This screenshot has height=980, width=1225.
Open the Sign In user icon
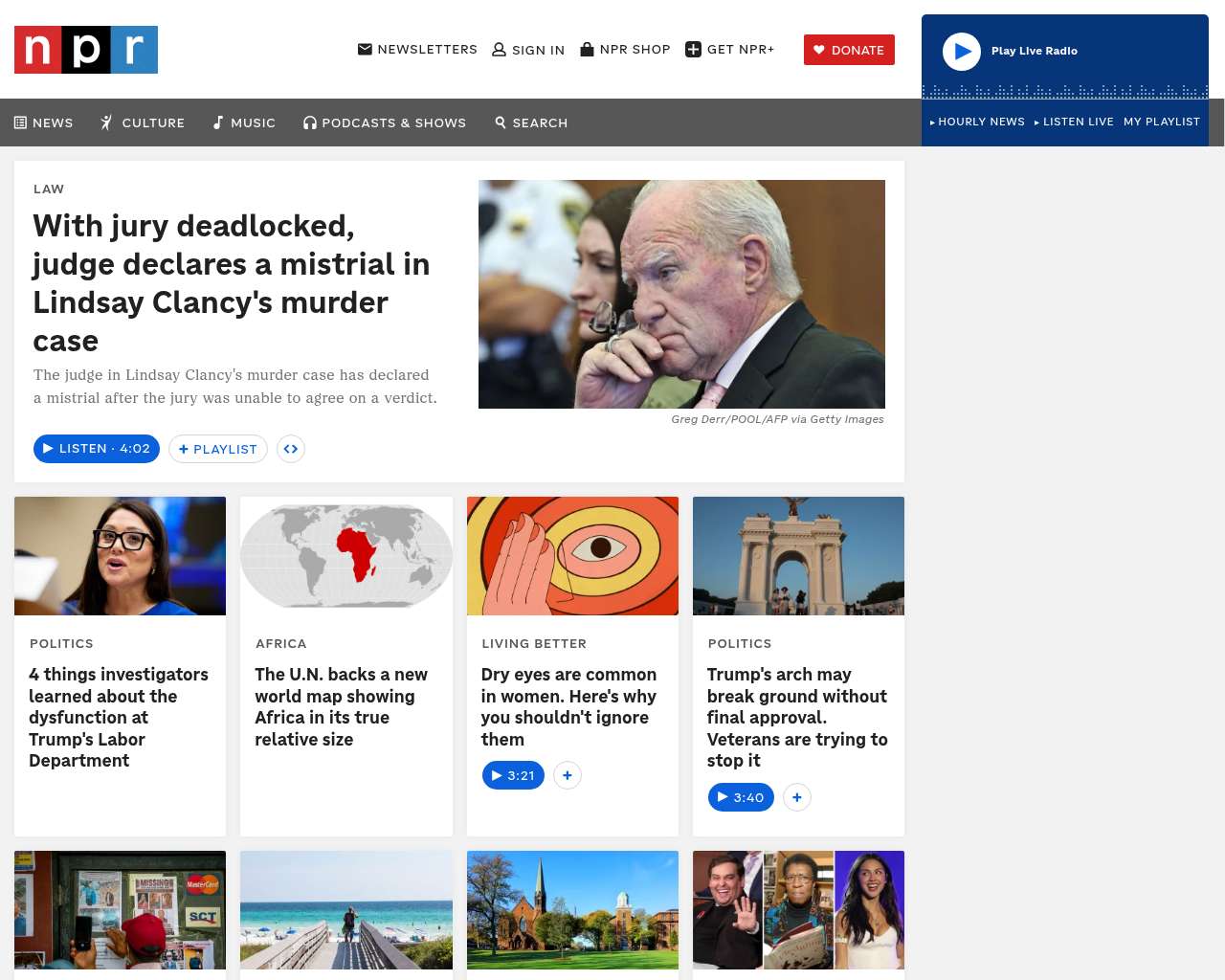click(x=499, y=49)
